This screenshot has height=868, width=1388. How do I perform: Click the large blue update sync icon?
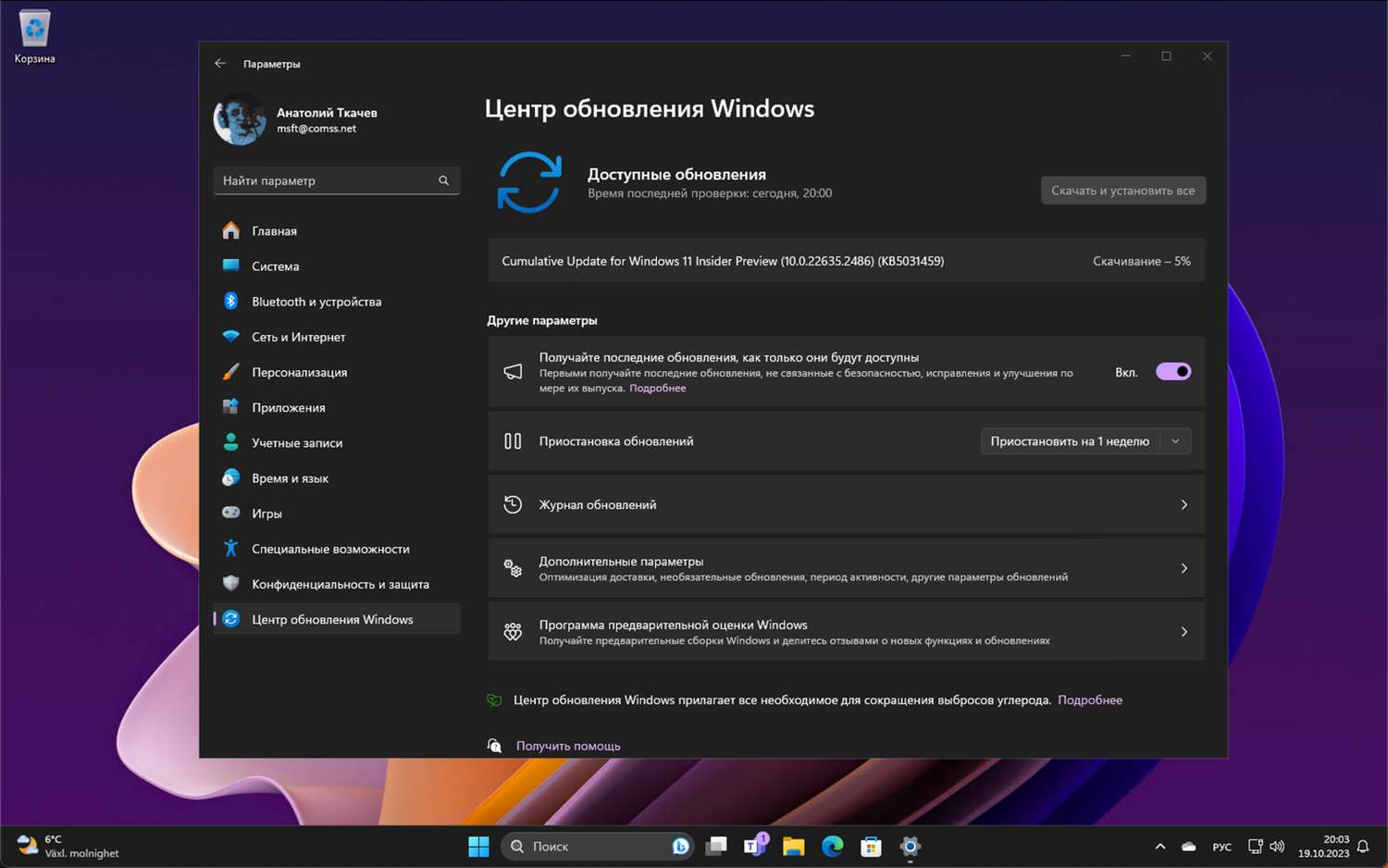point(529,182)
